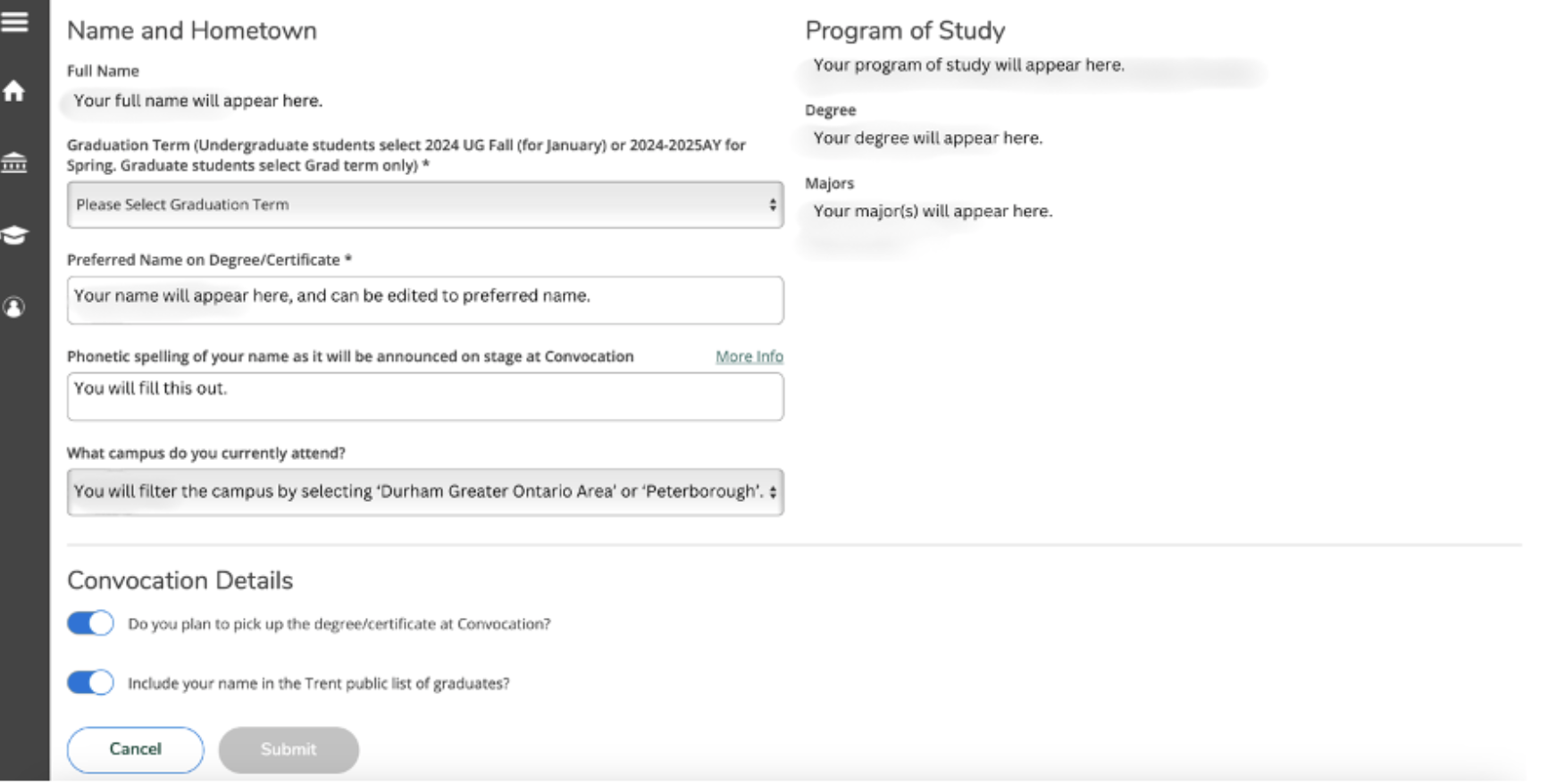Screen dimensions: 1565x784
Task: Select the Program of Study heading
Action: [x=905, y=30]
